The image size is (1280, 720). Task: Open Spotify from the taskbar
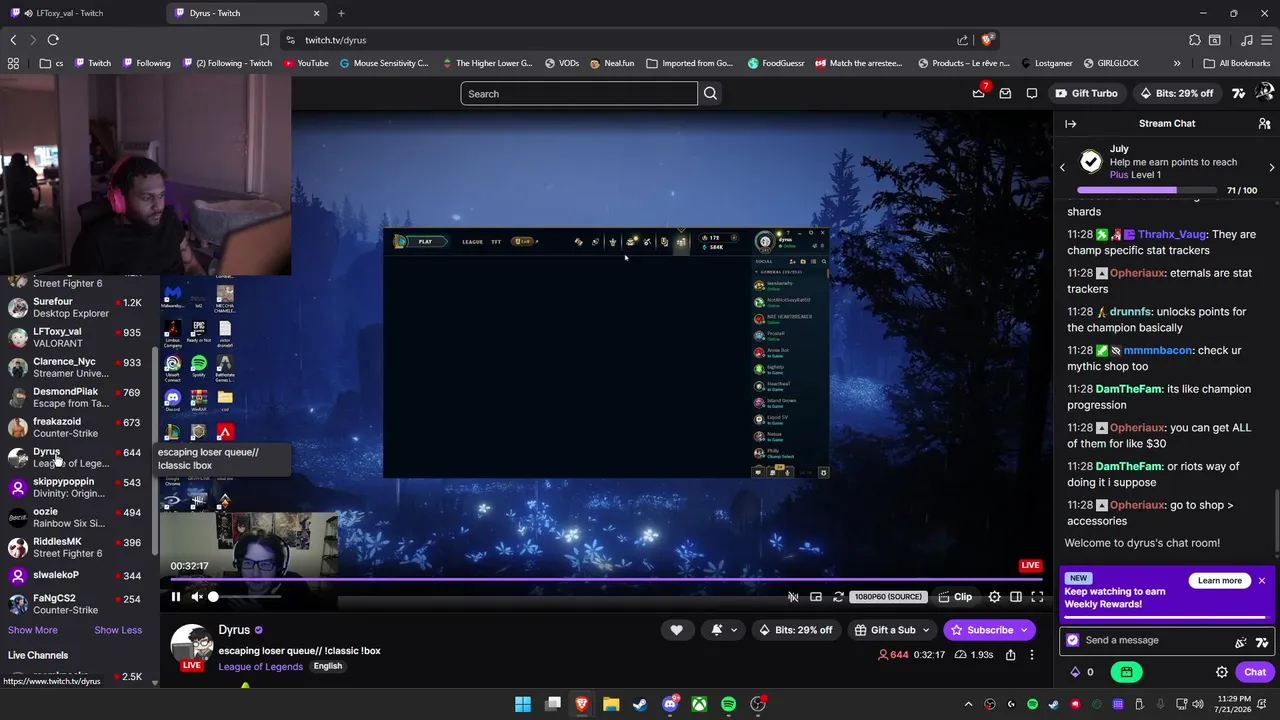tap(728, 704)
